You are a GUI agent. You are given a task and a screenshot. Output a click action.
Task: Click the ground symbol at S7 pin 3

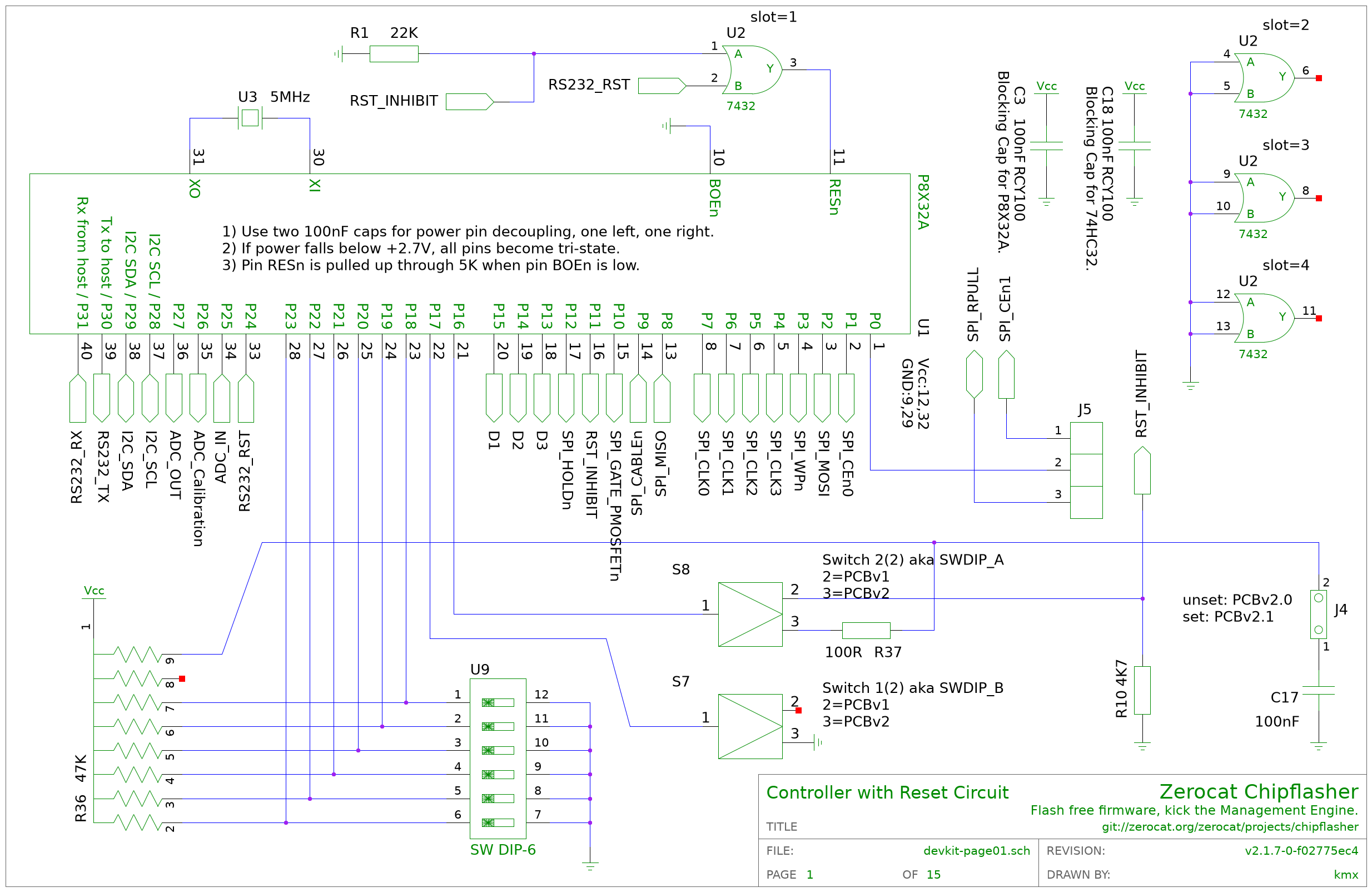coord(817,742)
